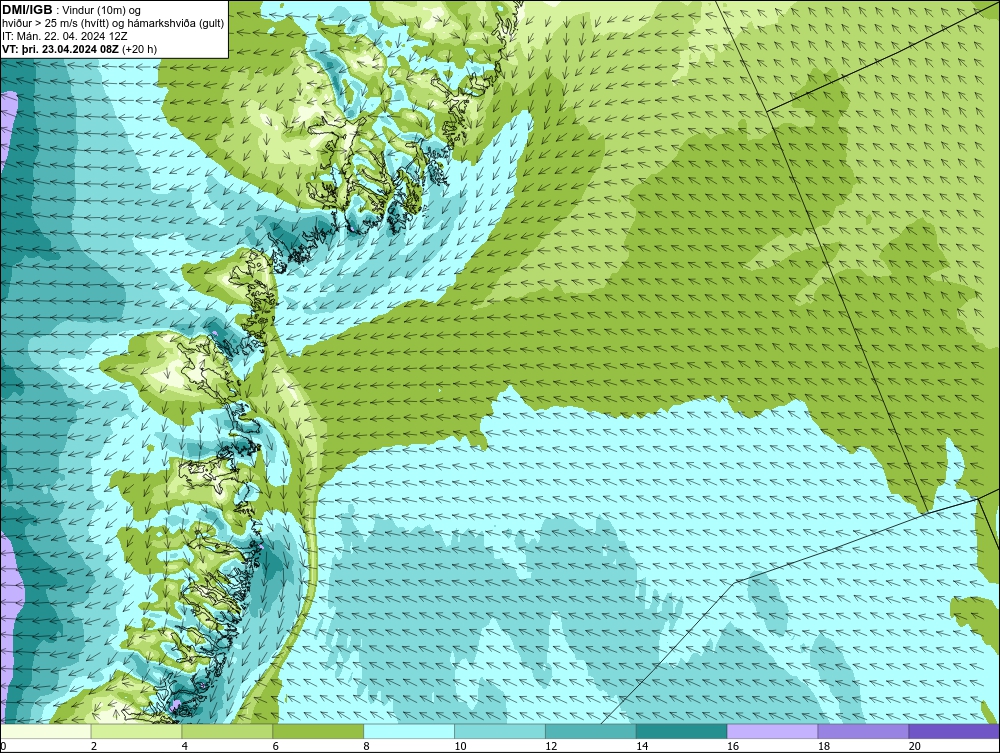Click the legend scale label '0'
1000x753 pixels.
[4, 746]
